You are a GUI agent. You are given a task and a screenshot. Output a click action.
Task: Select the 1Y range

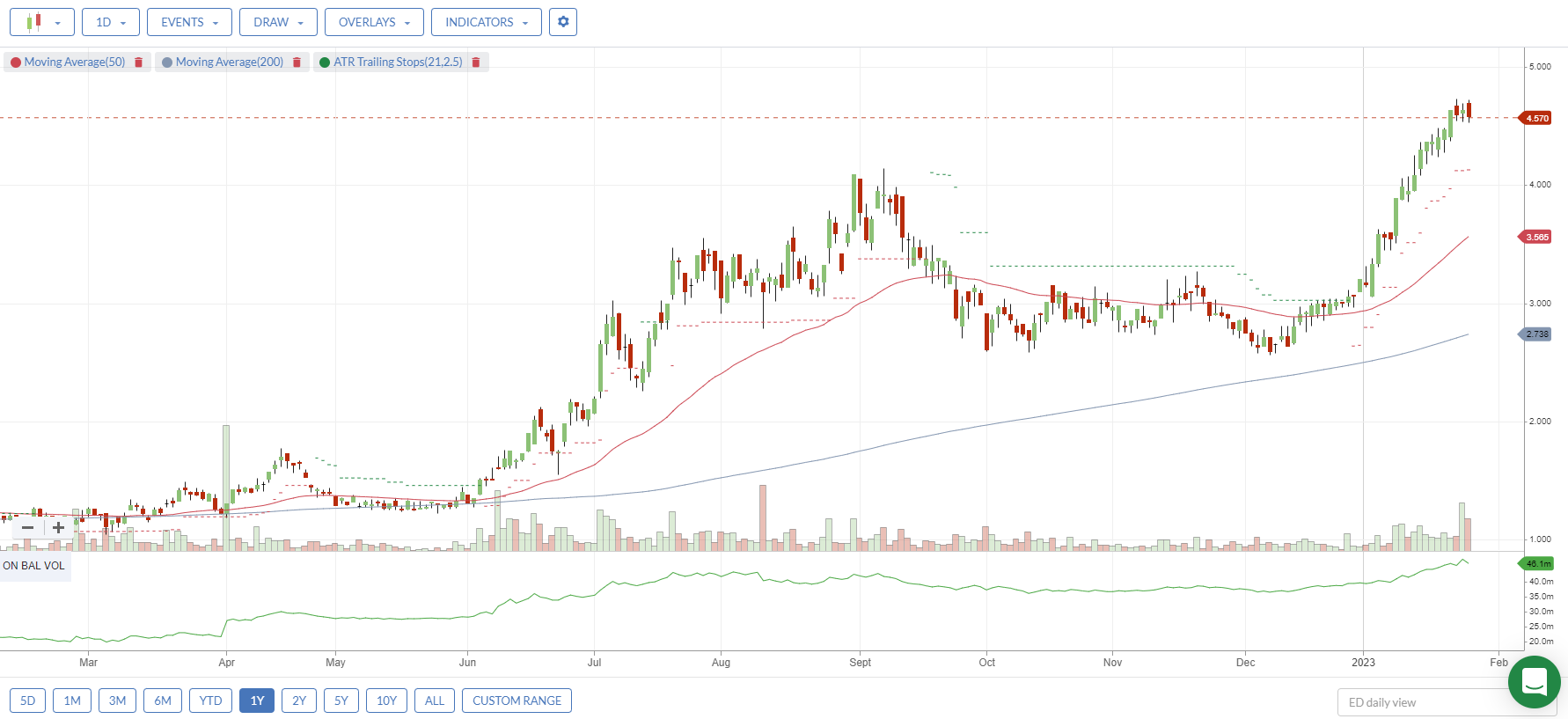(x=257, y=701)
